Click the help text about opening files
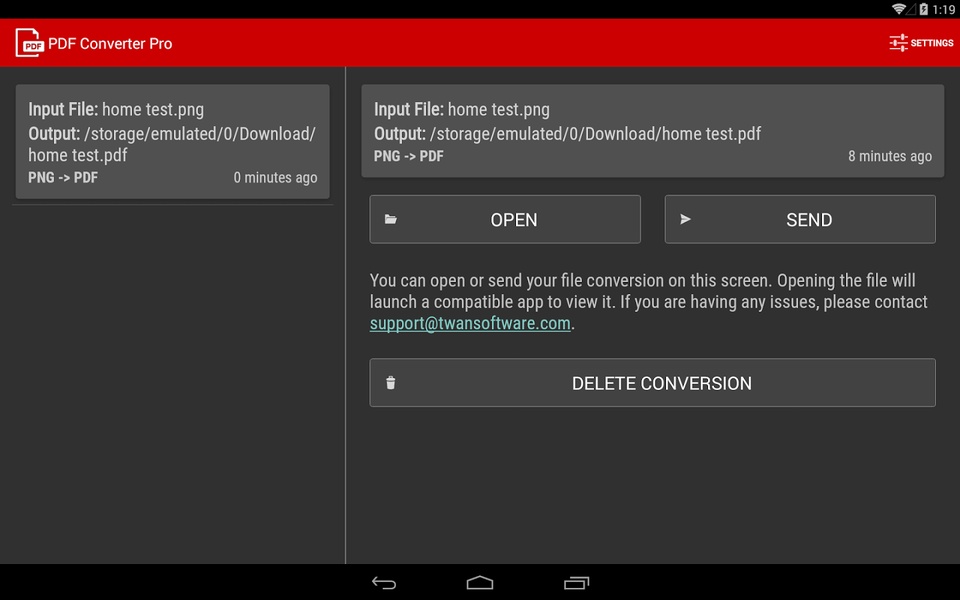 [648, 302]
